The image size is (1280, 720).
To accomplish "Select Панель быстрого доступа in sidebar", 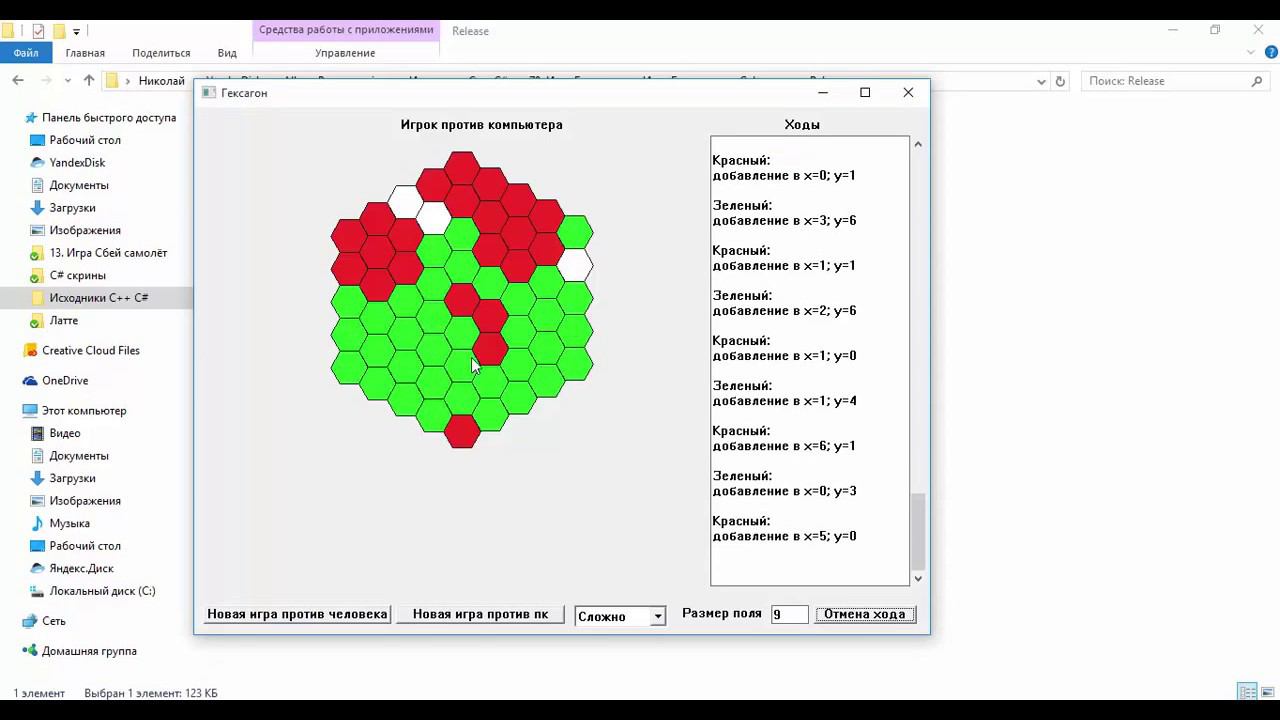I will 109,117.
